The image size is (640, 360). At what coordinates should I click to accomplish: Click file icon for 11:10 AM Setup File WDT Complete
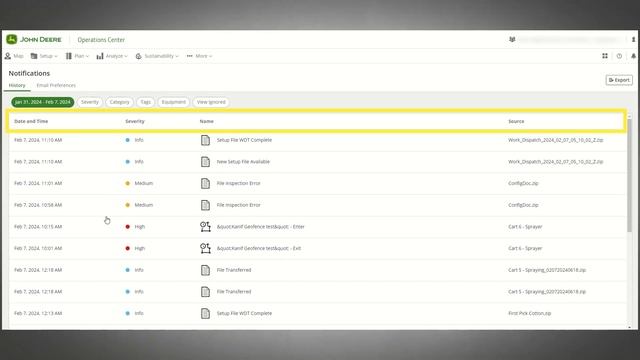tap(205, 140)
